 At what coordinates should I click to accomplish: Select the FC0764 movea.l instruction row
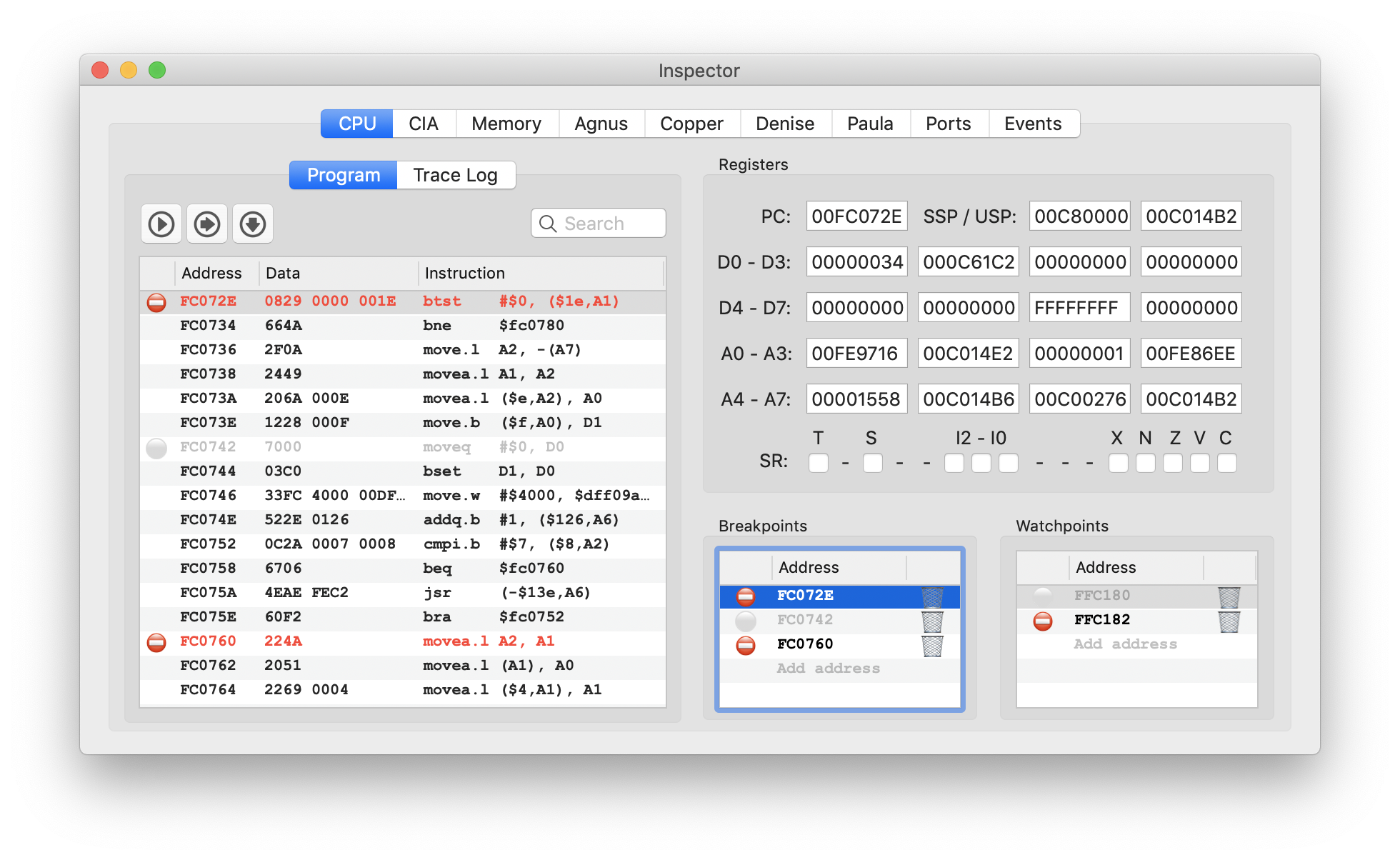pos(403,690)
